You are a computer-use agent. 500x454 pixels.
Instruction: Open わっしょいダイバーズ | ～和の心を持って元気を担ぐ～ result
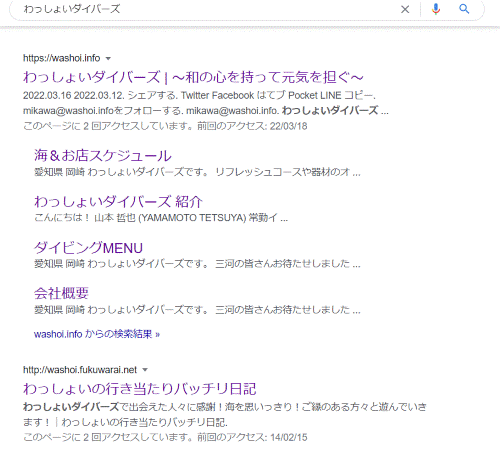[x=193, y=77]
